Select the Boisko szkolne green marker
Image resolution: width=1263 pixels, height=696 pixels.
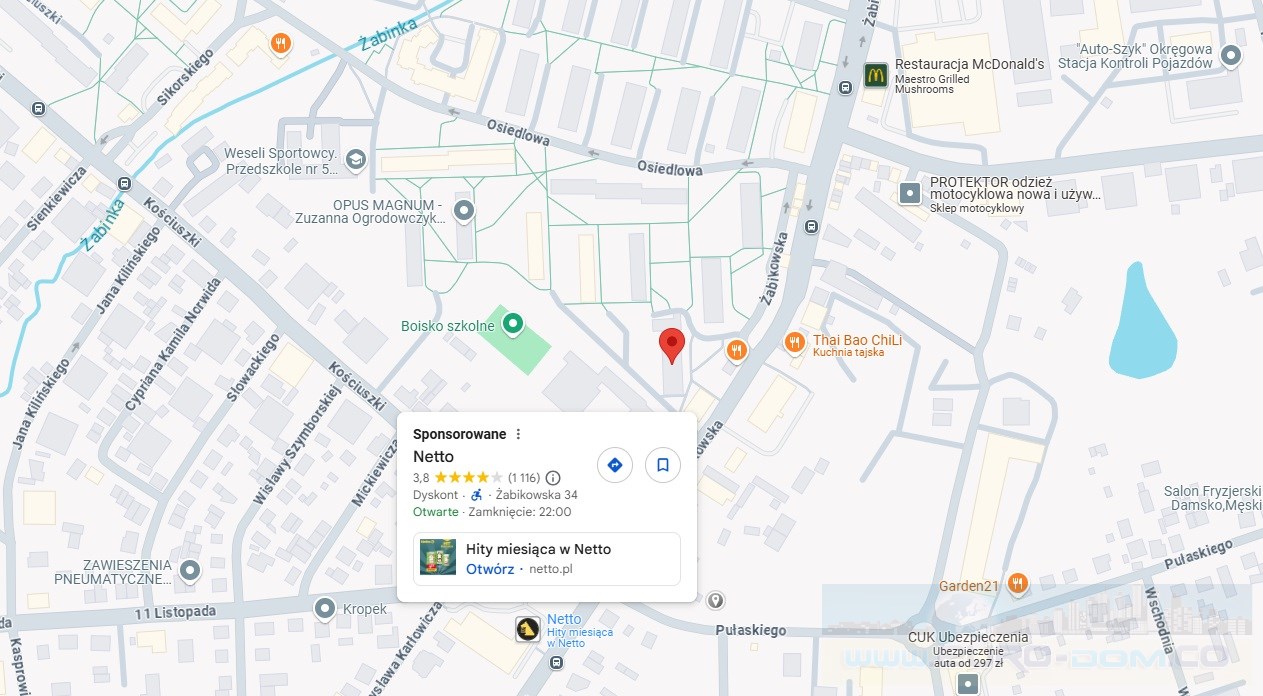(513, 324)
